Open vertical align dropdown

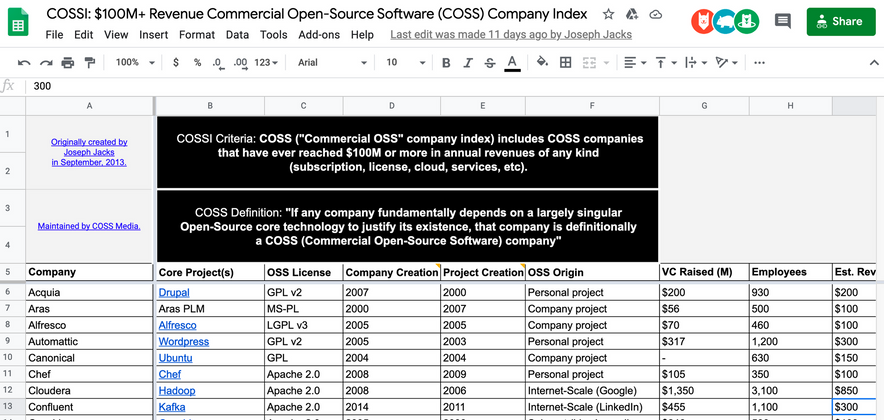click(666, 63)
